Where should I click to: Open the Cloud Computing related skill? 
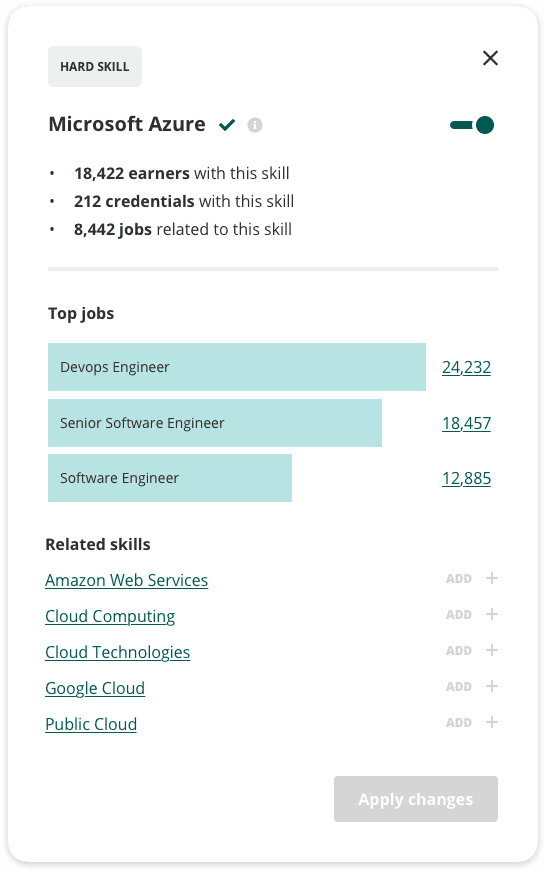[110, 616]
